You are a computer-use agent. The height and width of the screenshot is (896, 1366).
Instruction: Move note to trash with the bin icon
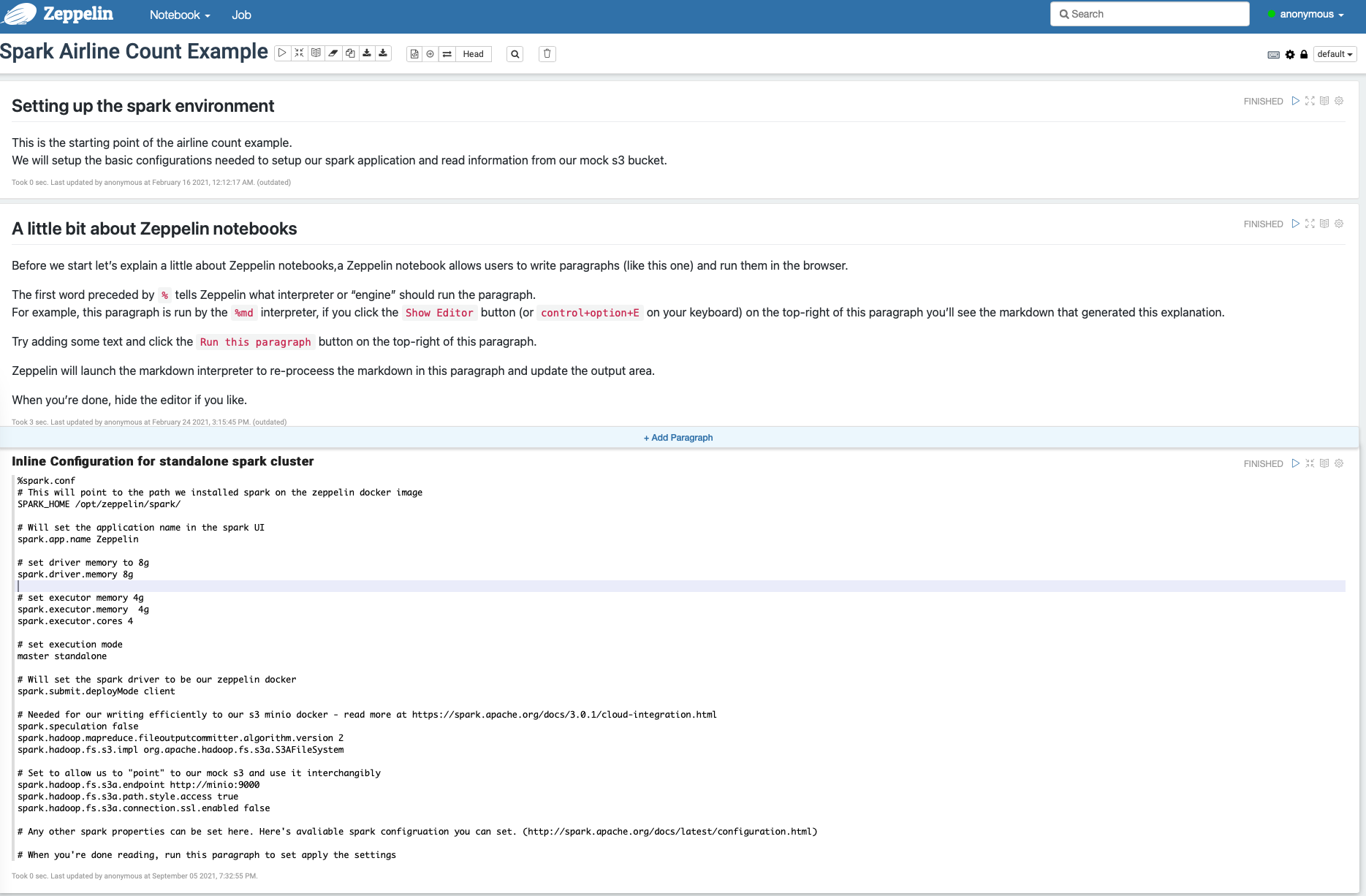(547, 54)
